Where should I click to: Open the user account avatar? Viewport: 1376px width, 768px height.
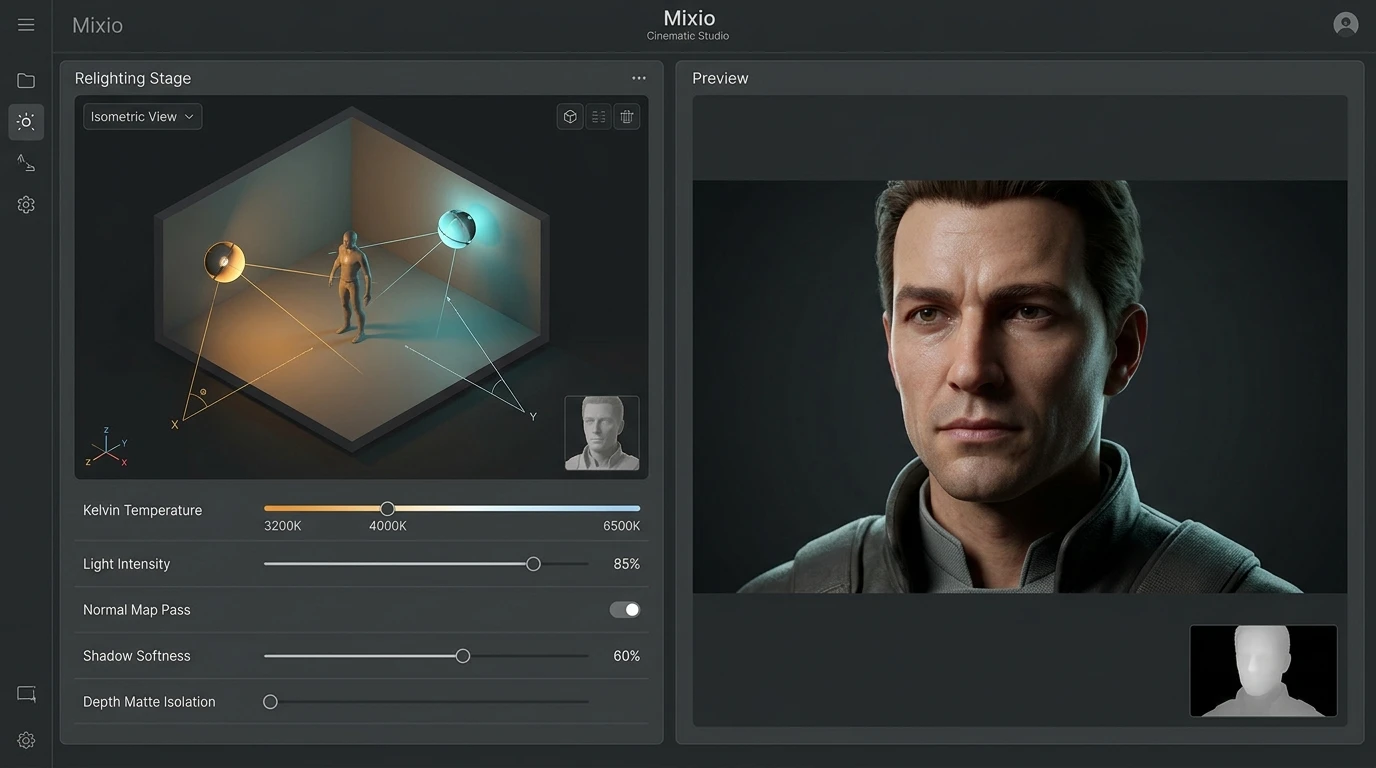coord(1346,24)
